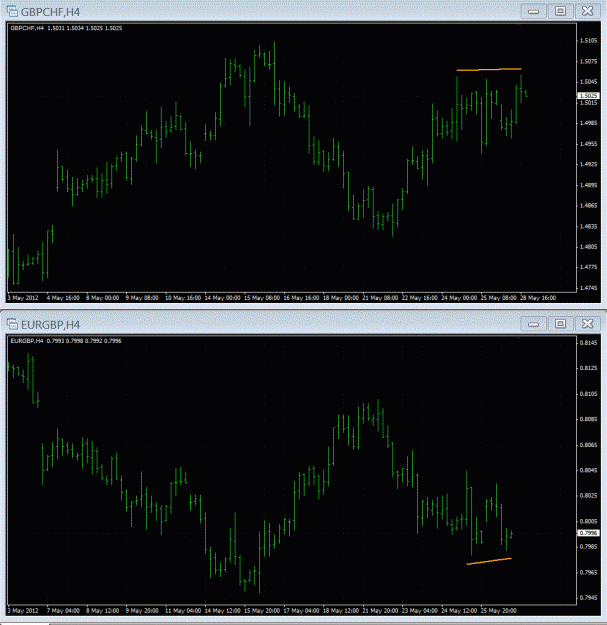Click the EURGBP,H4 window title text

[50, 325]
